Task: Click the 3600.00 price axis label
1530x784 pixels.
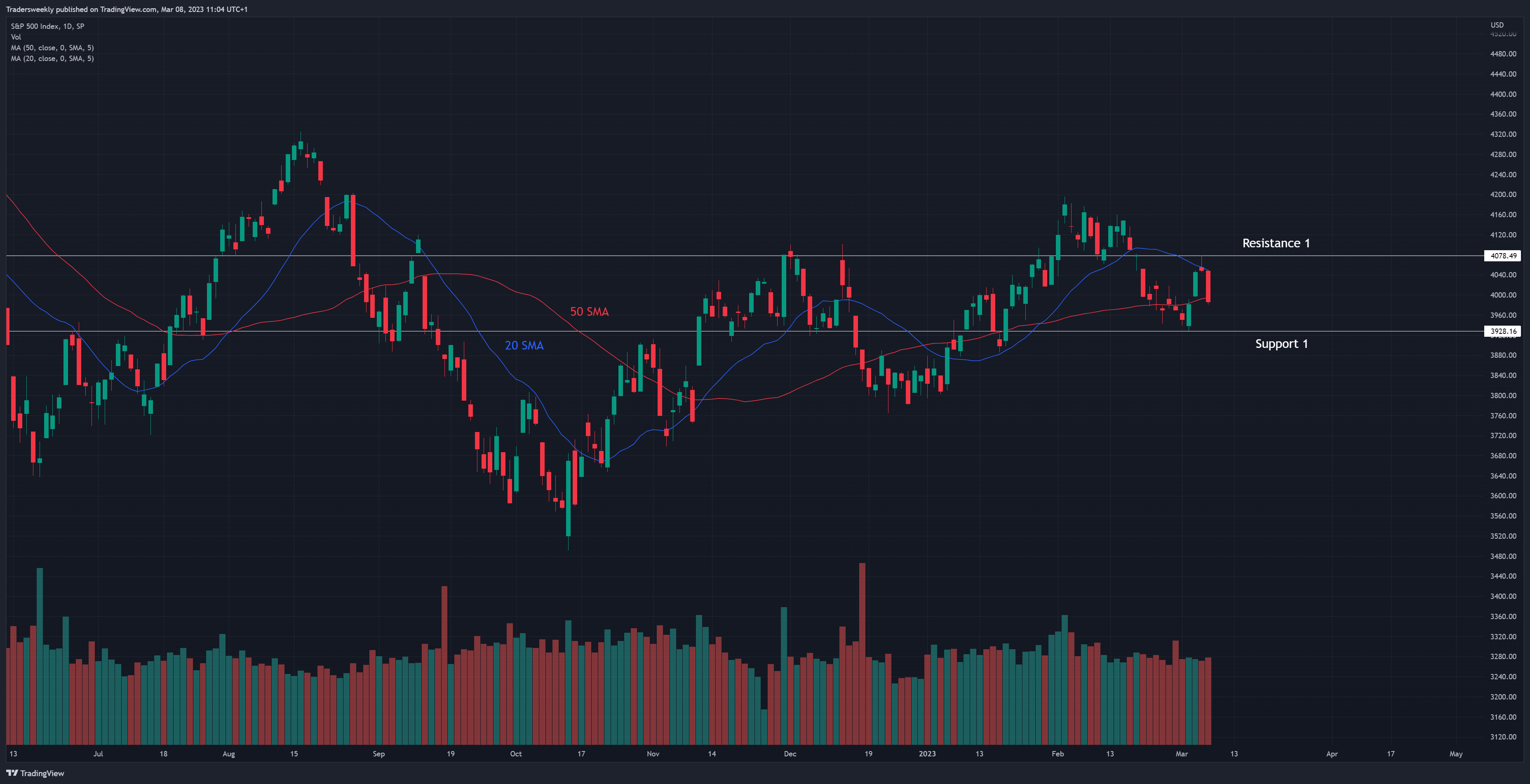Action: point(1503,495)
